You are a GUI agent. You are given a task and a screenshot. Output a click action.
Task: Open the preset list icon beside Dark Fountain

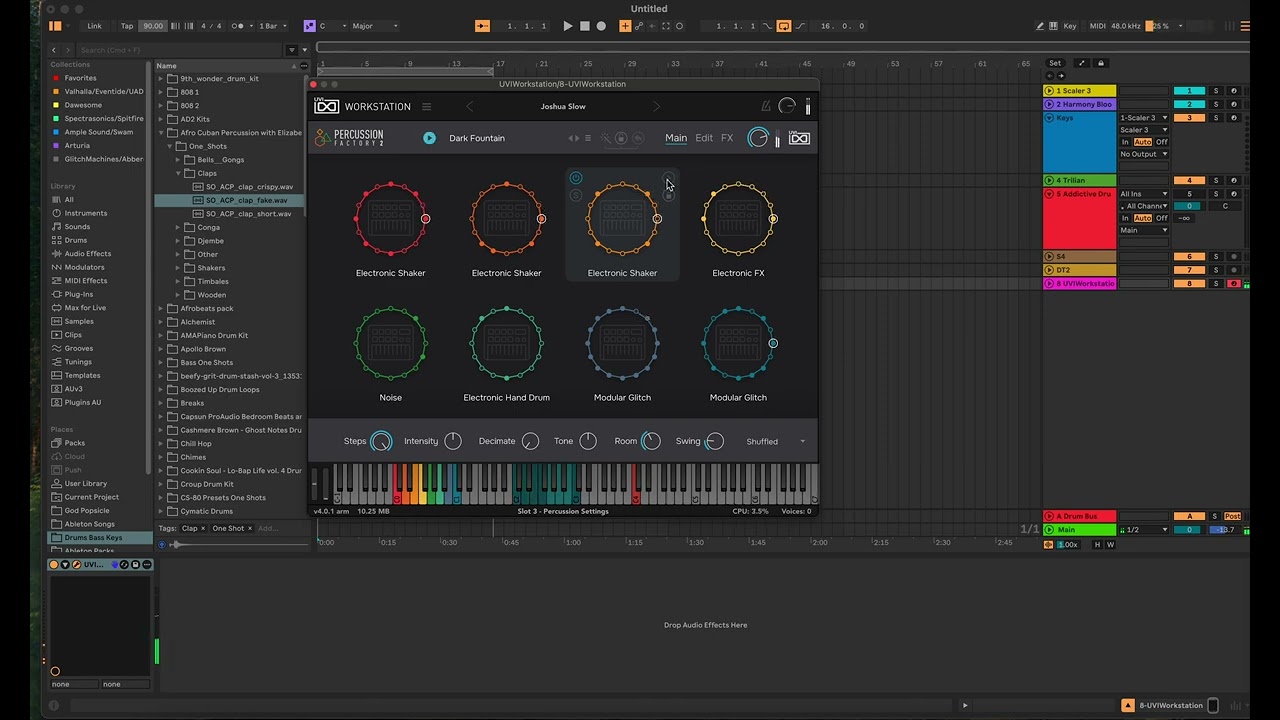click(x=588, y=138)
